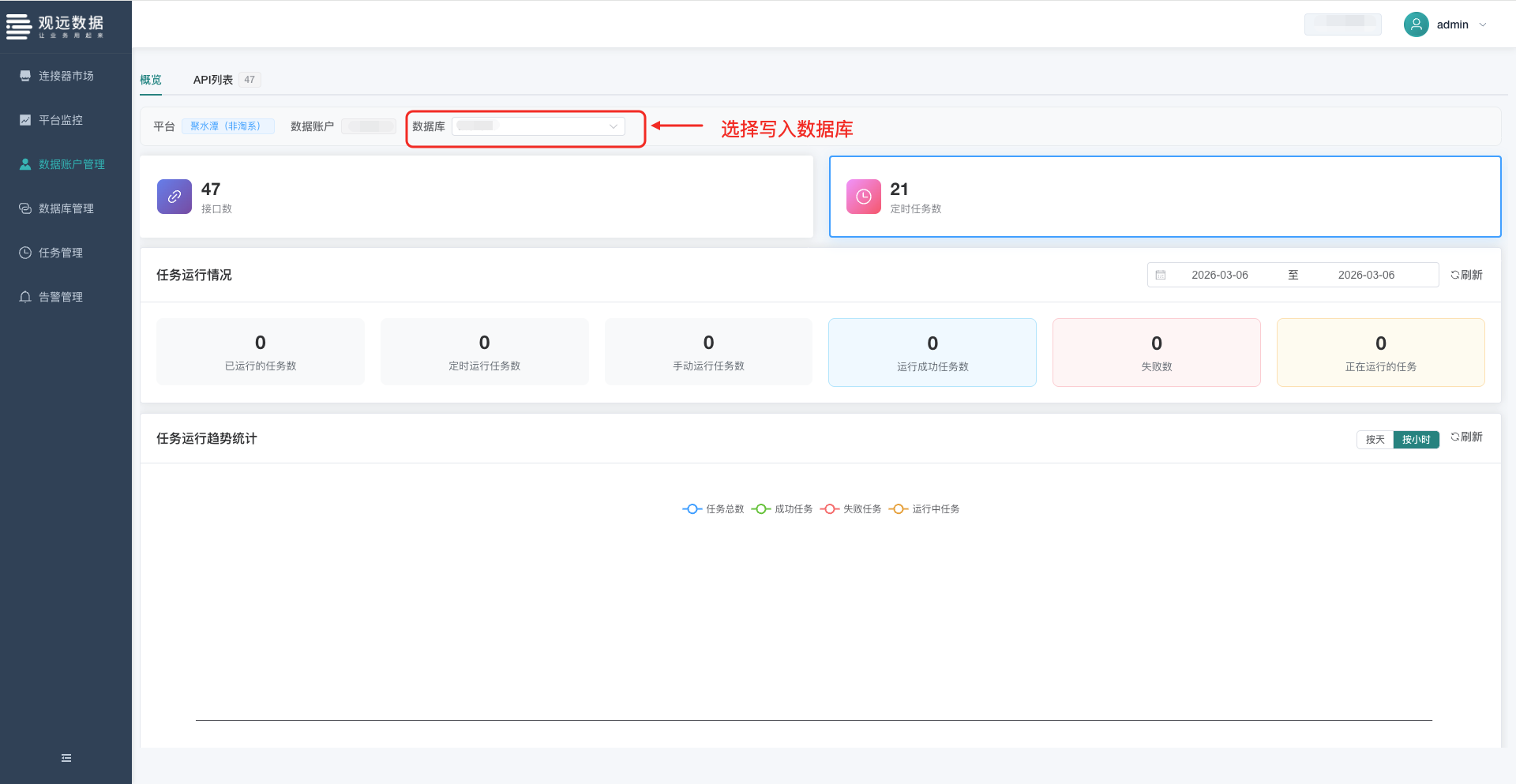Toggle 失败任务 series in chart legend
Screen dimensions: 1516x784
pyautogui.click(x=850, y=509)
